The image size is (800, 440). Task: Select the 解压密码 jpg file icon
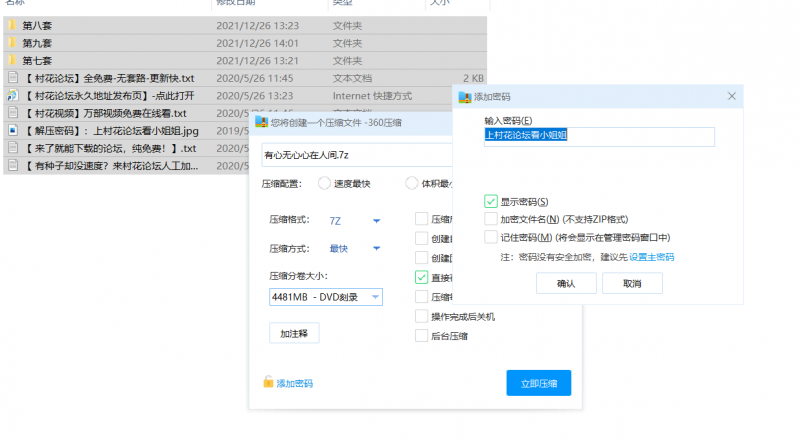coord(12,130)
